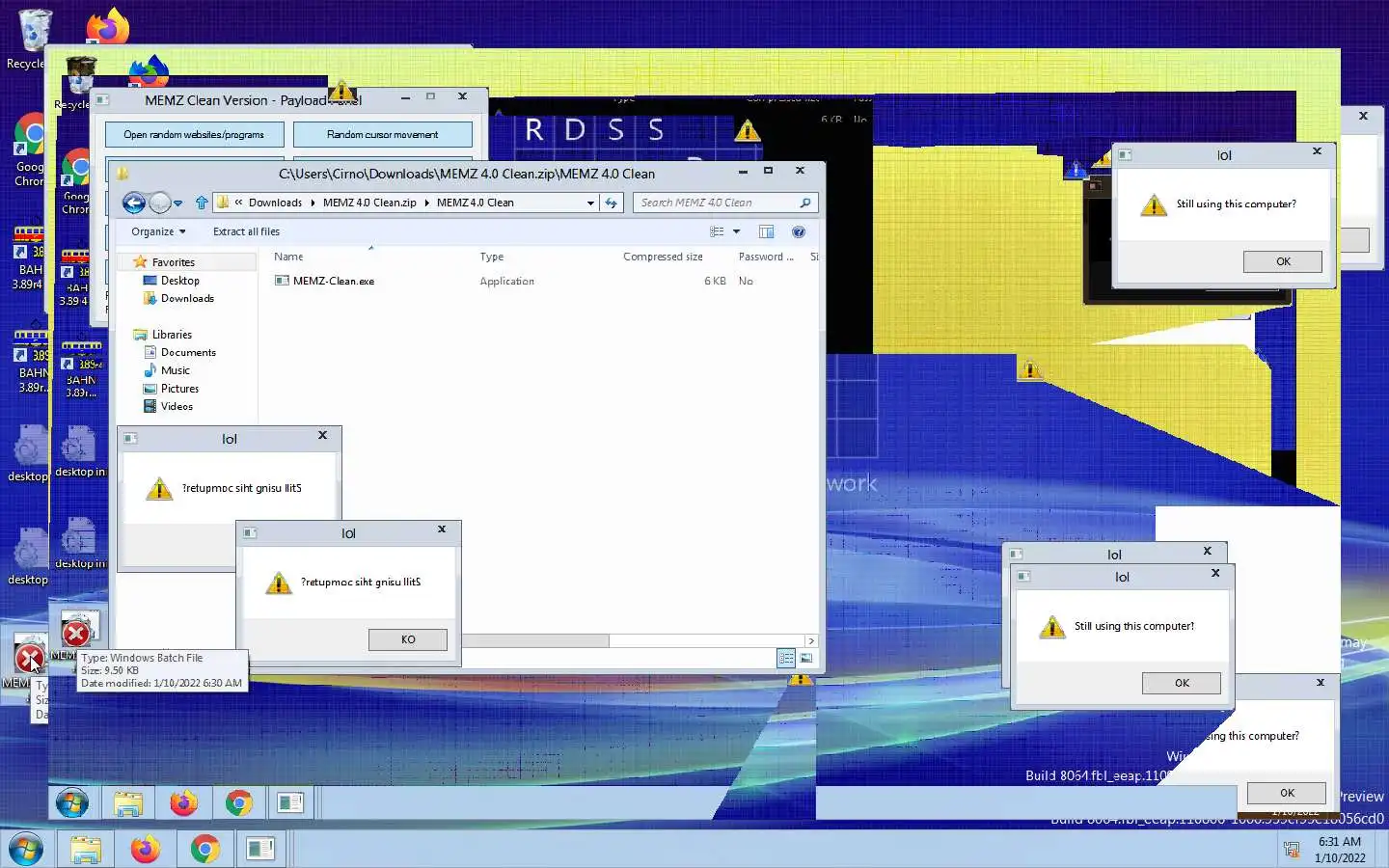Click the magnifier icon in Explorer search box
The image size is (1389, 868).
pyautogui.click(x=805, y=203)
